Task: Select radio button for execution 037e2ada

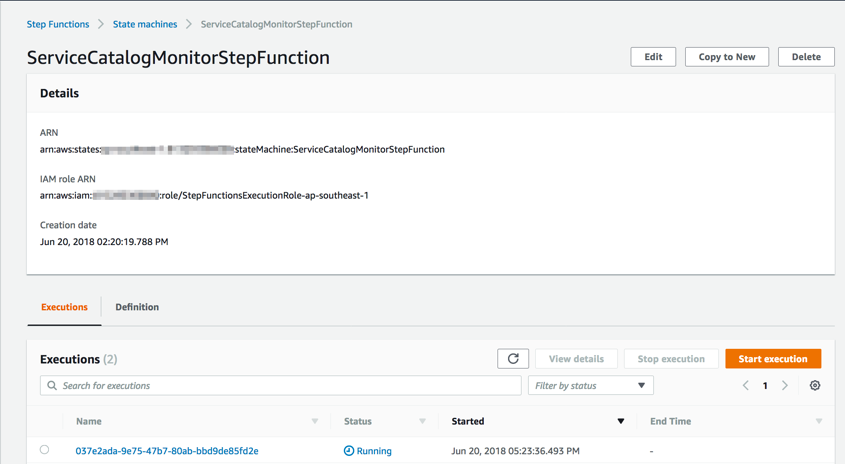Action: 44,449
